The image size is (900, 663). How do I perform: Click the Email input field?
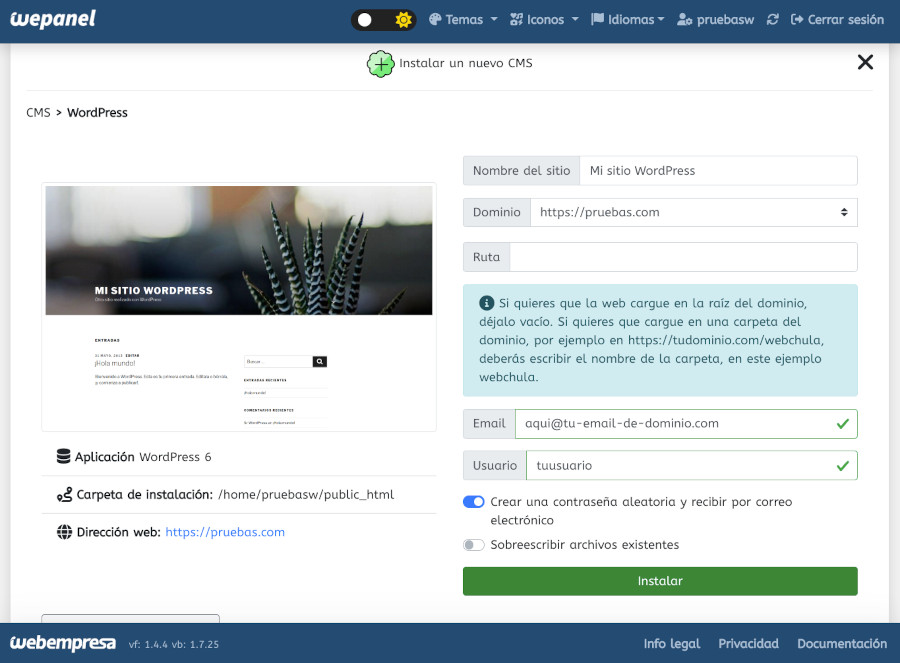pyautogui.click(x=686, y=424)
